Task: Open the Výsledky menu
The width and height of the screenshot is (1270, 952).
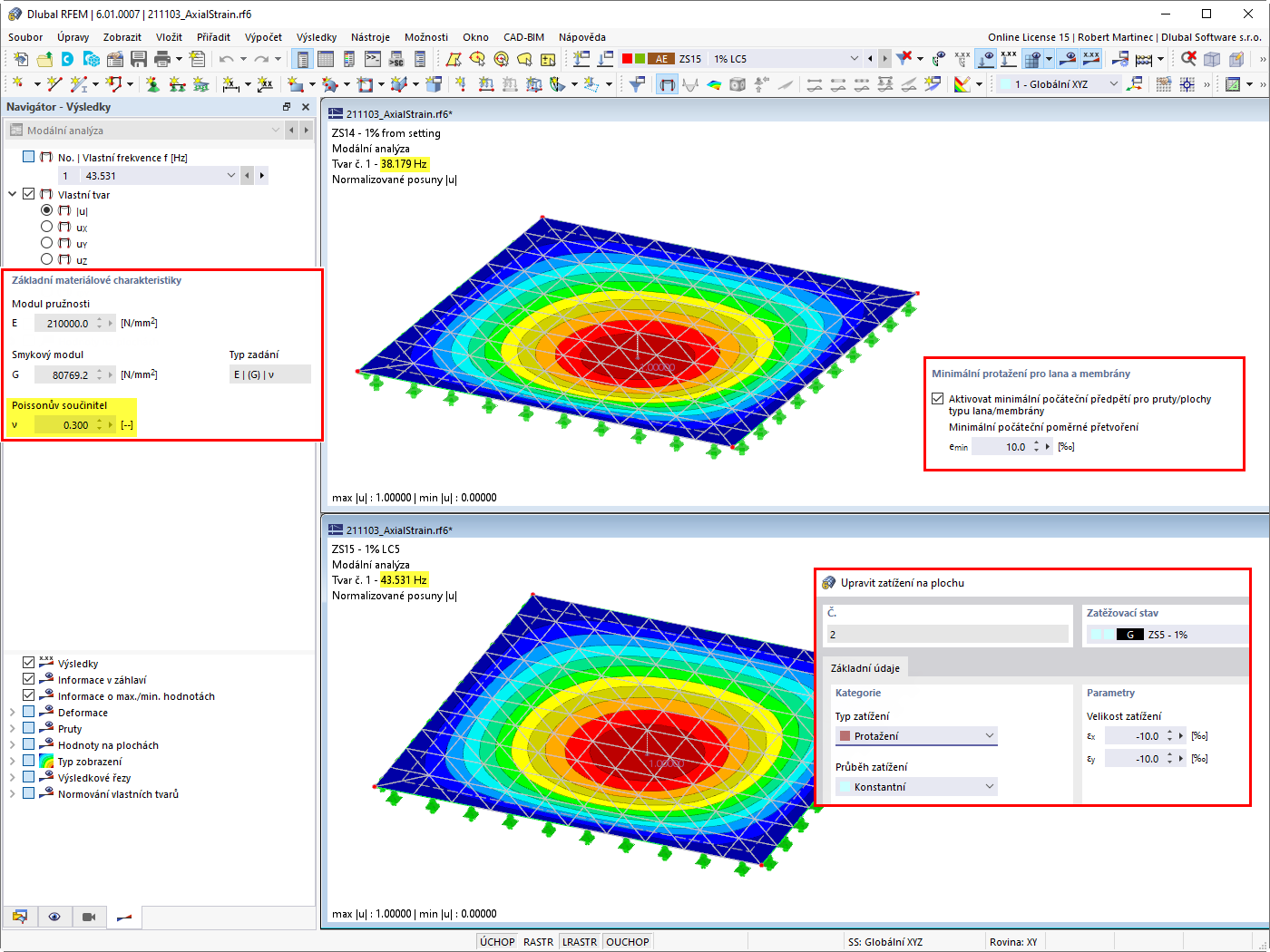Action: [x=317, y=37]
